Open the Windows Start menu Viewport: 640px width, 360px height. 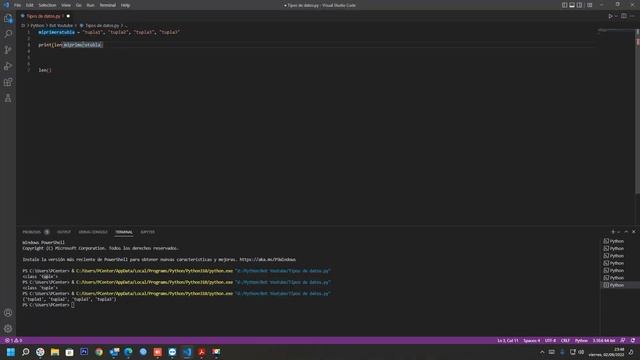pos(11,352)
